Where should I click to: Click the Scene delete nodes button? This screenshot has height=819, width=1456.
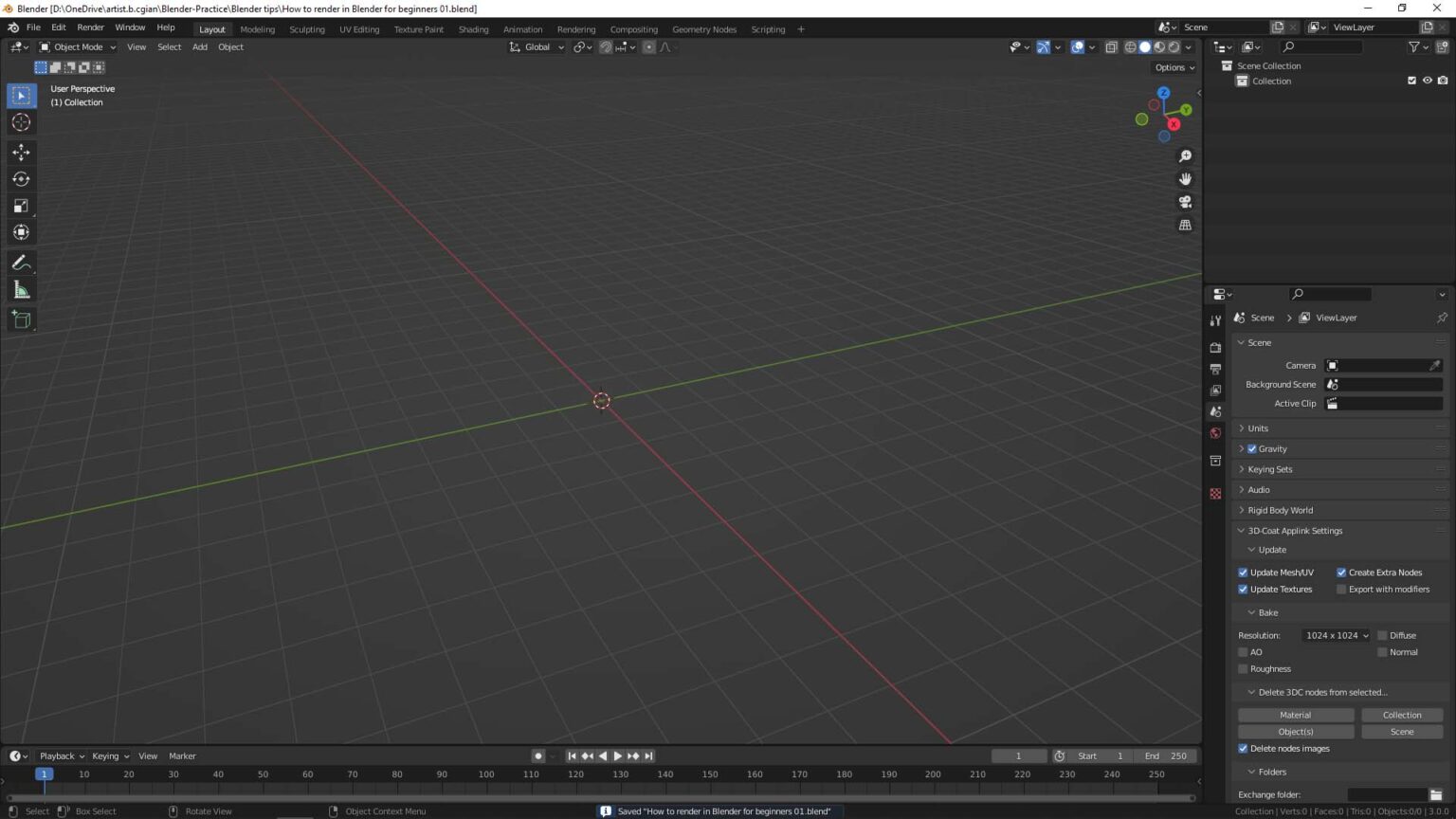1402,732
